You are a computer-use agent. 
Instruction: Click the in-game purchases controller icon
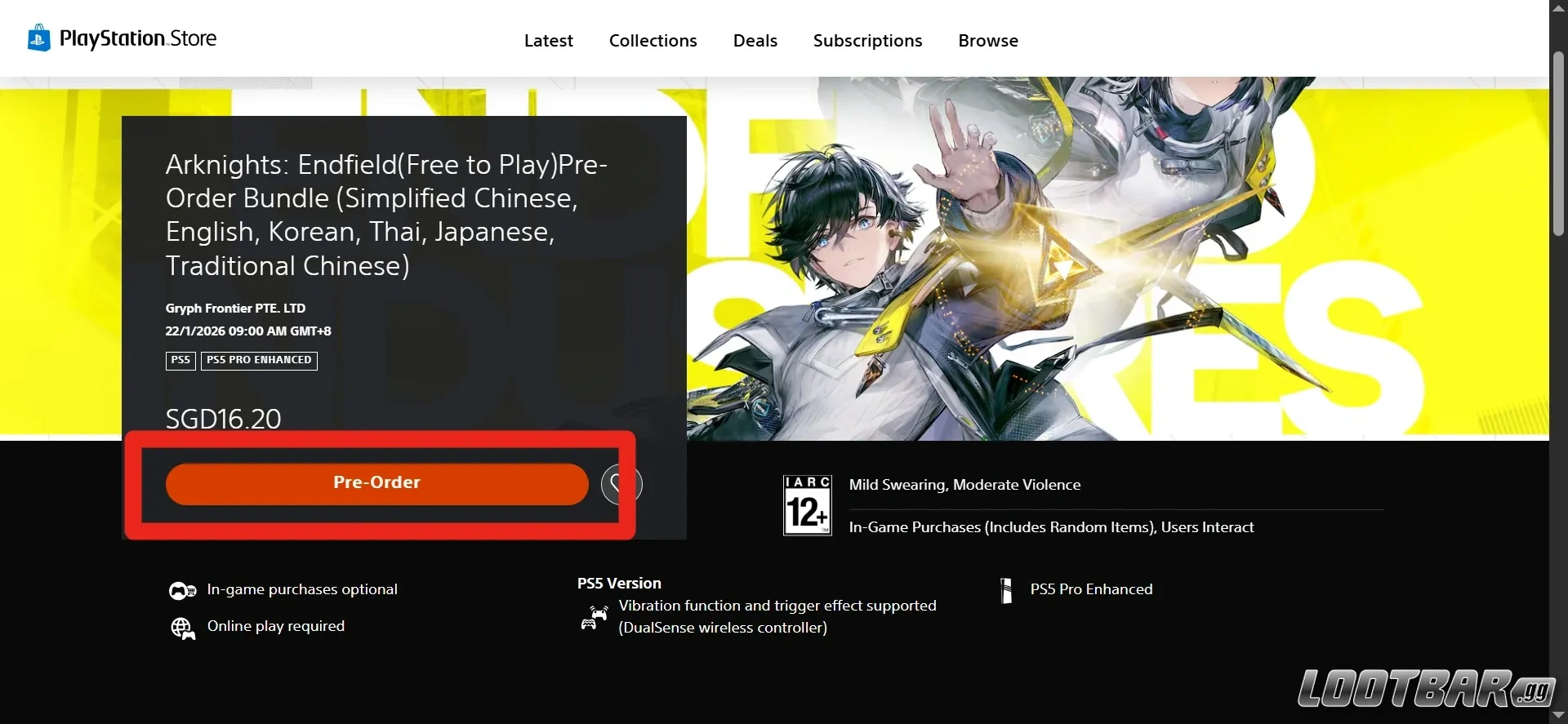pyautogui.click(x=182, y=590)
